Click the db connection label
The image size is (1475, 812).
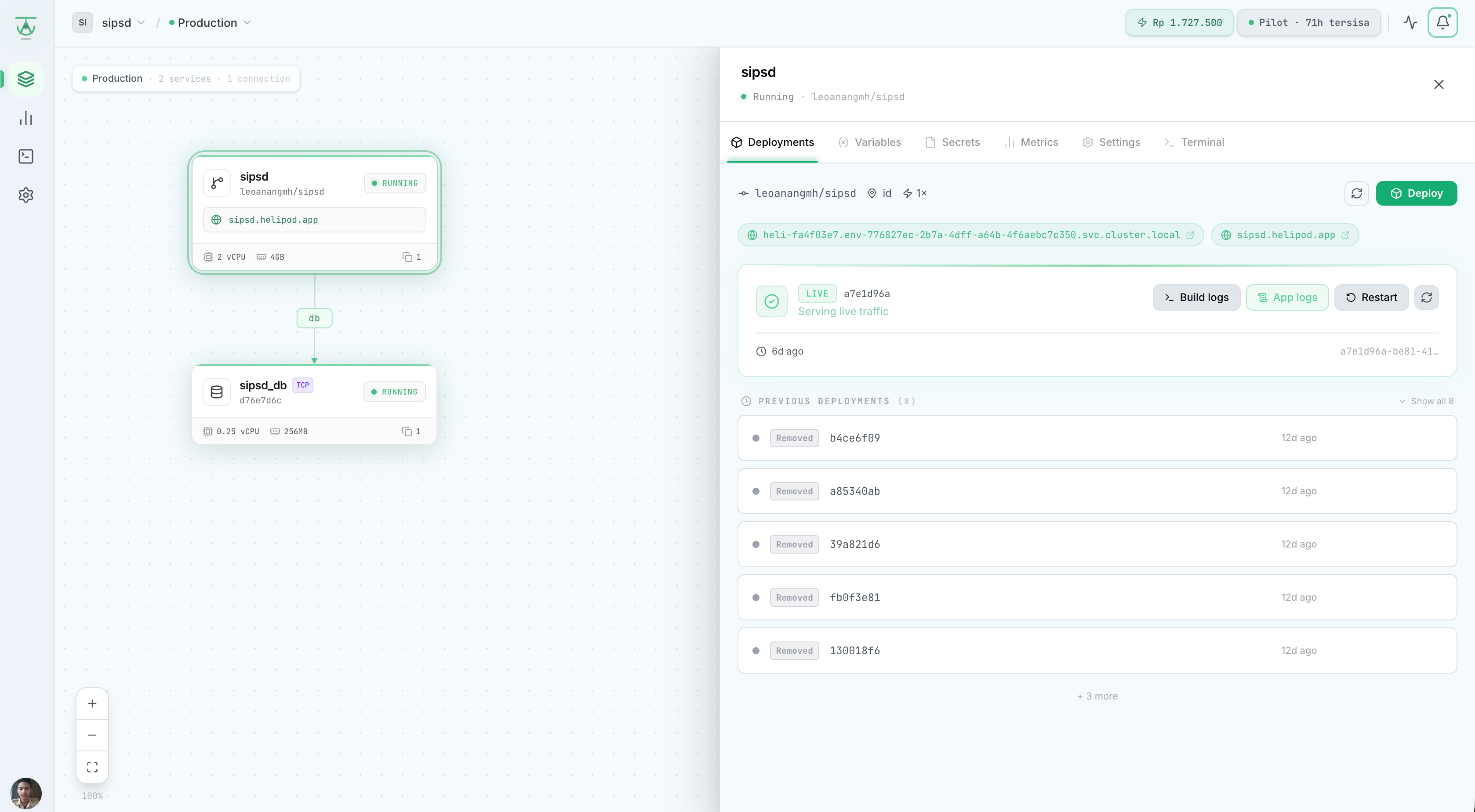(314, 319)
